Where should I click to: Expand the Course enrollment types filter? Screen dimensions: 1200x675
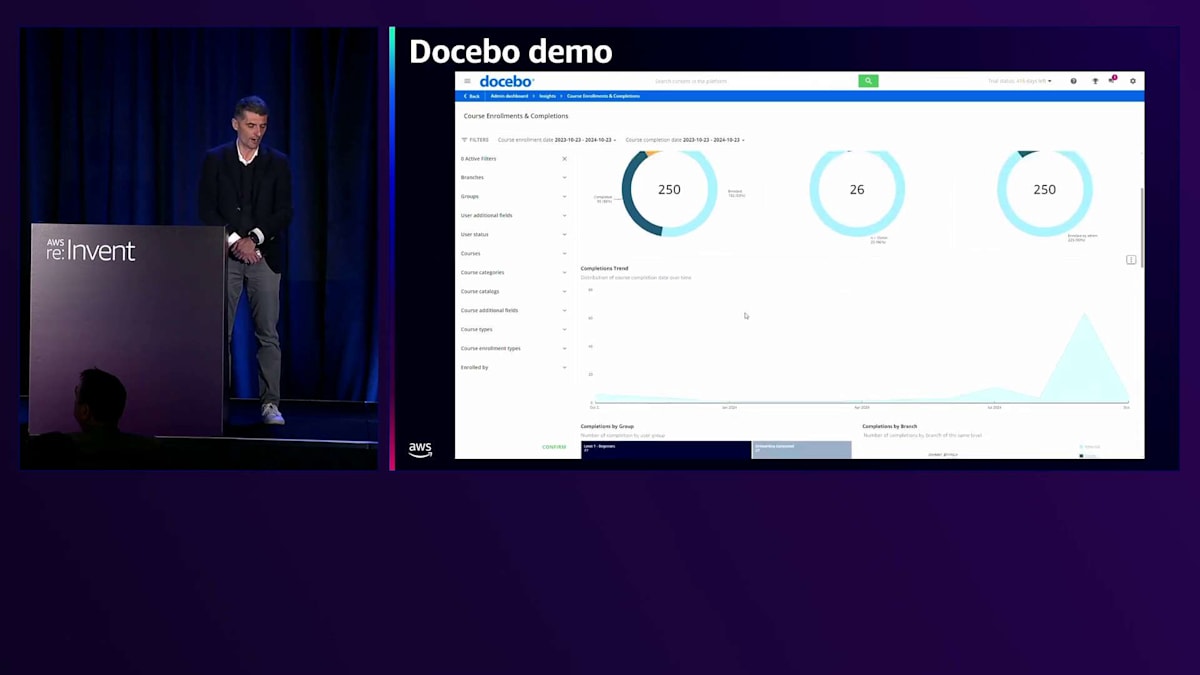pyautogui.click(x=513, y=349)
